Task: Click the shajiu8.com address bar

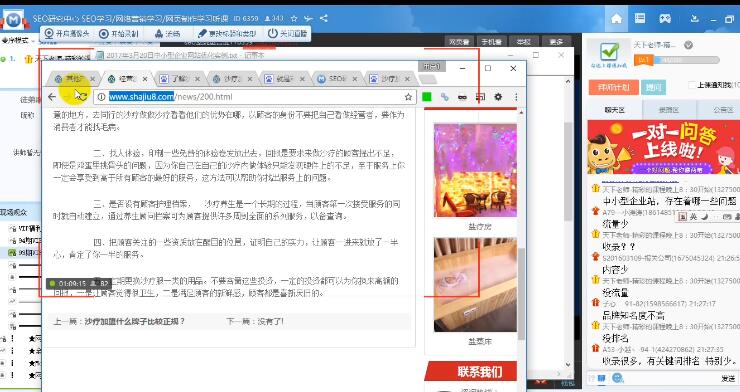Action: (x=255, y=97)
